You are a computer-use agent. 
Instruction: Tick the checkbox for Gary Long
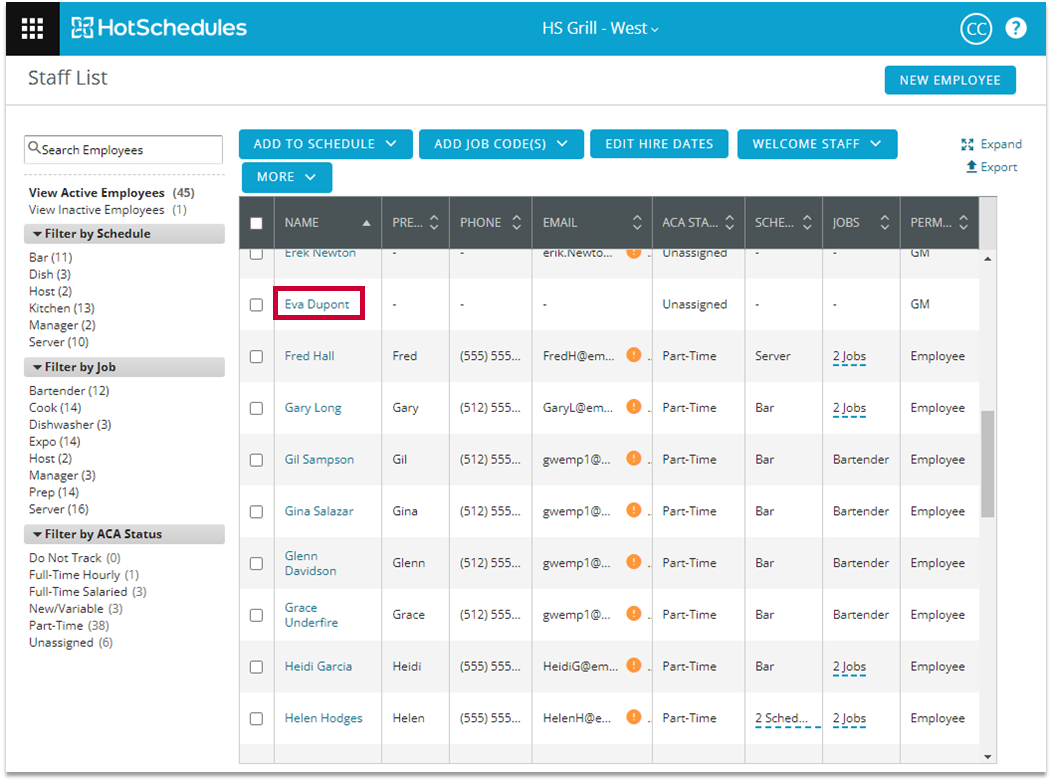pos(256,408)
